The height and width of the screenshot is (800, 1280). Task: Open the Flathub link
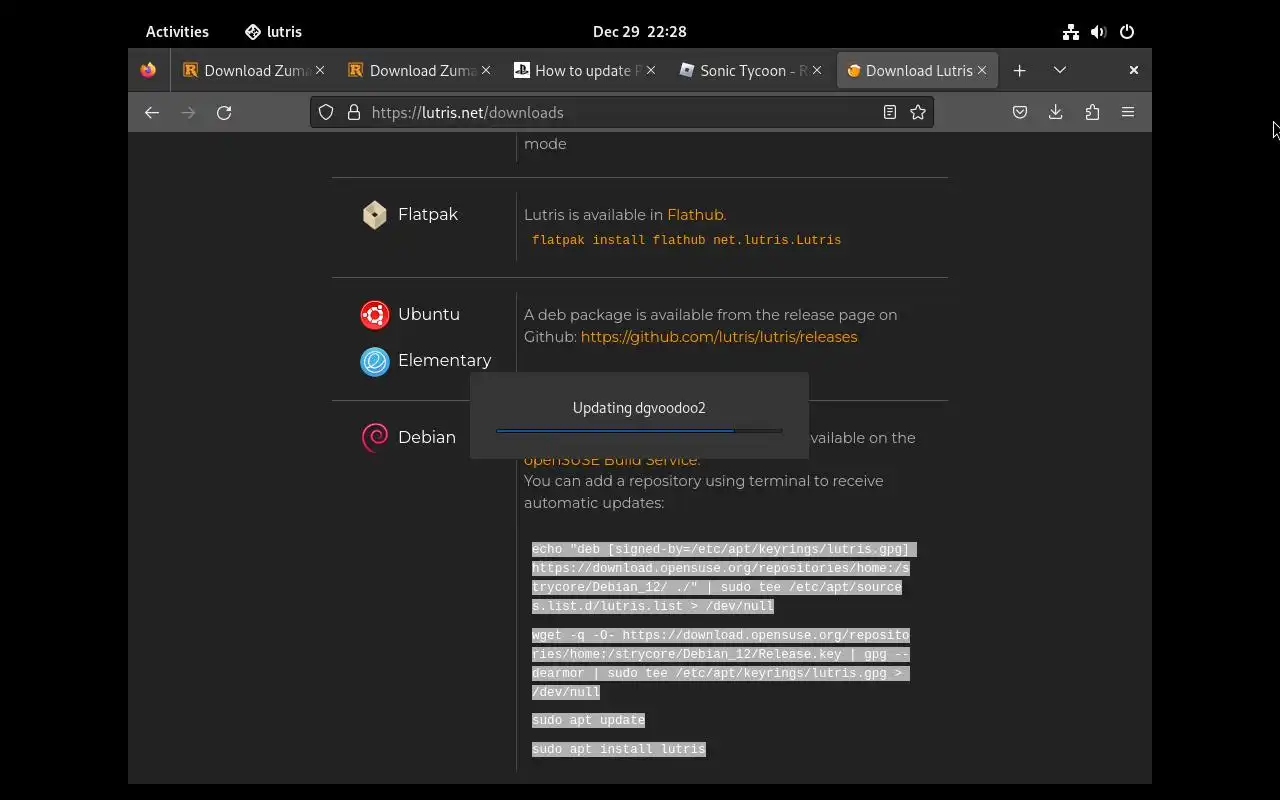coord(695,214)
